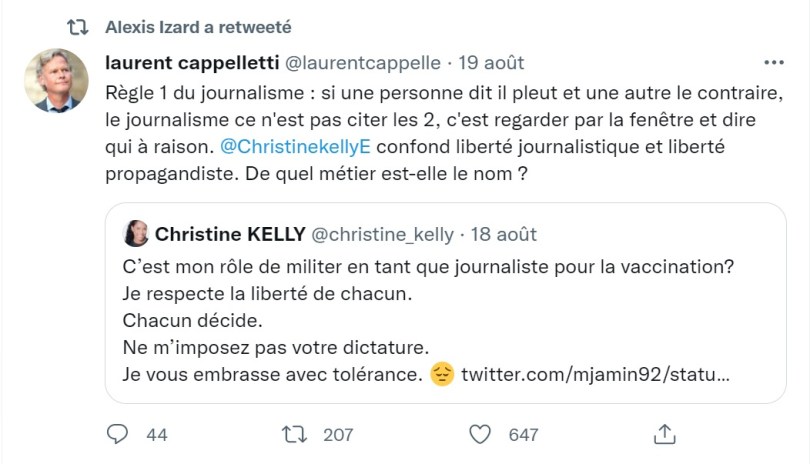Click the 207 retweet count
The height and width of the screenshot is (464, 810).
click(339, 434)
